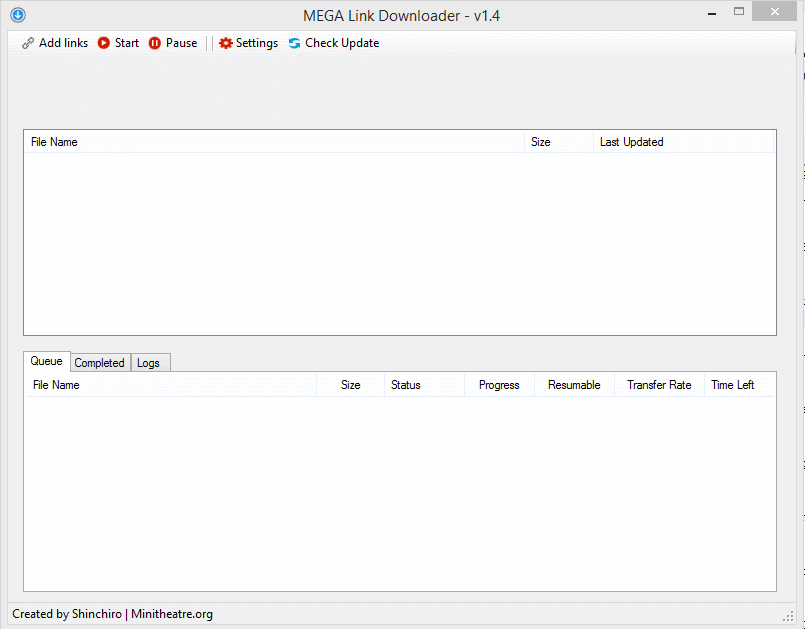The height and width of the screenshot is (629, 805).
Task: Click the Check Update label
Action: pyautogui.click(x=342, y=43)
